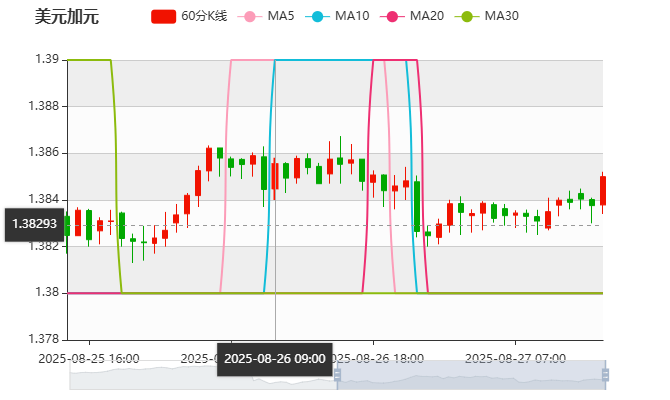Click the 2025-08-27 07:00 x-axis label
Screen dimensions: 670x400
(515, 359)
